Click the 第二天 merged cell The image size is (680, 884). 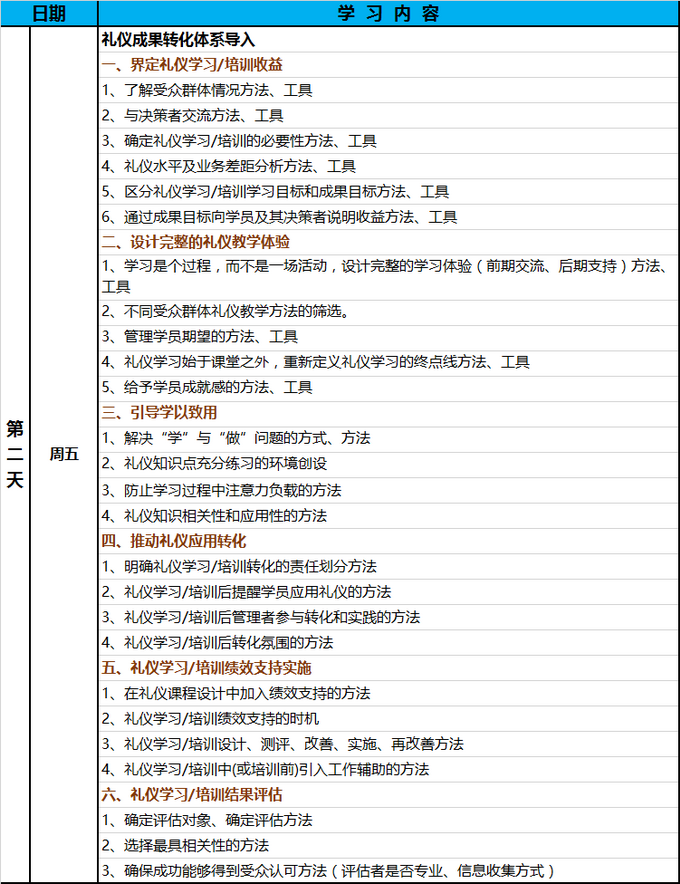(15, 453)
